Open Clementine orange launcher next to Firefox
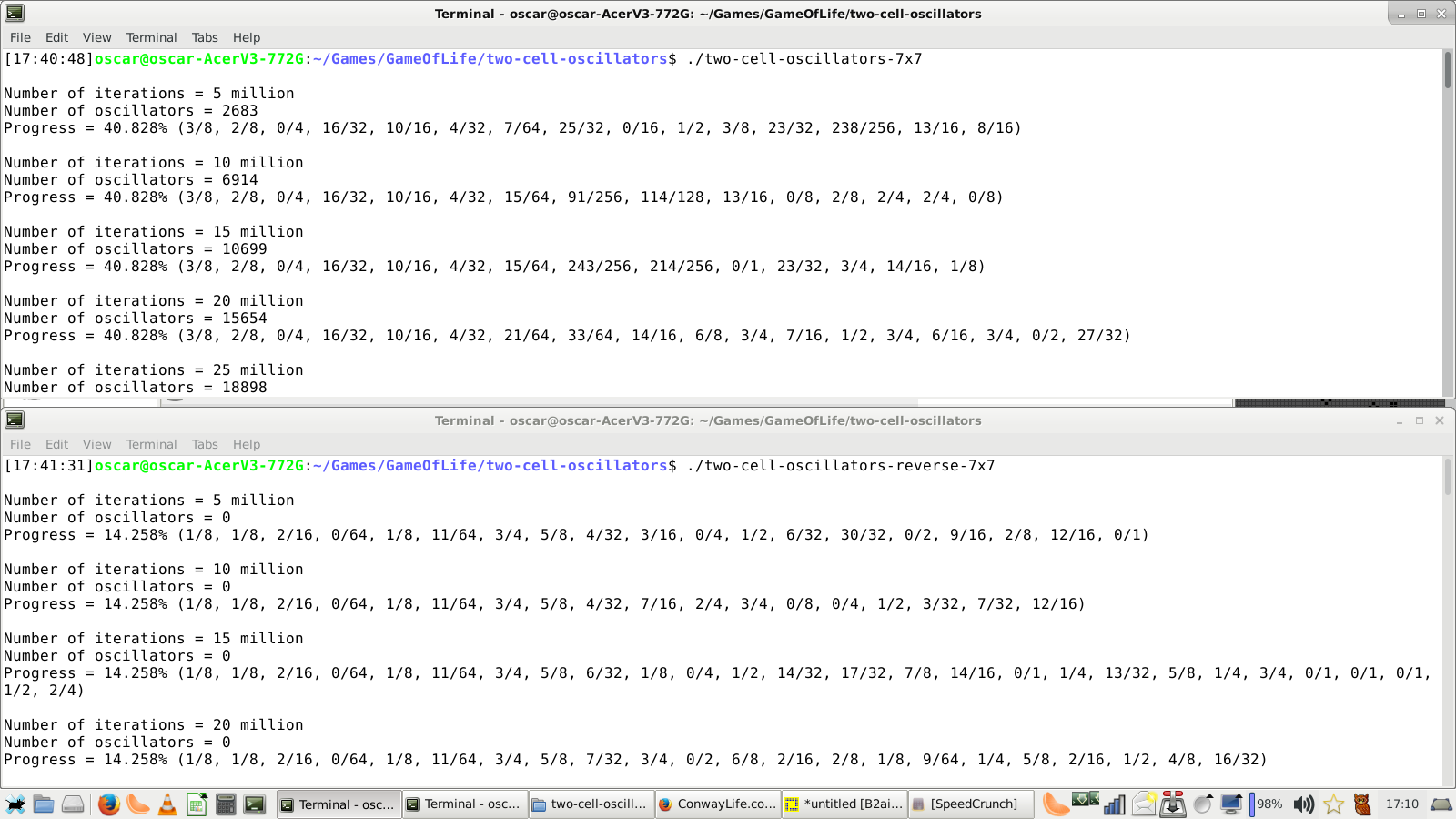The width and height of the screenshot is (1456, 819). (x=137, y=804)
